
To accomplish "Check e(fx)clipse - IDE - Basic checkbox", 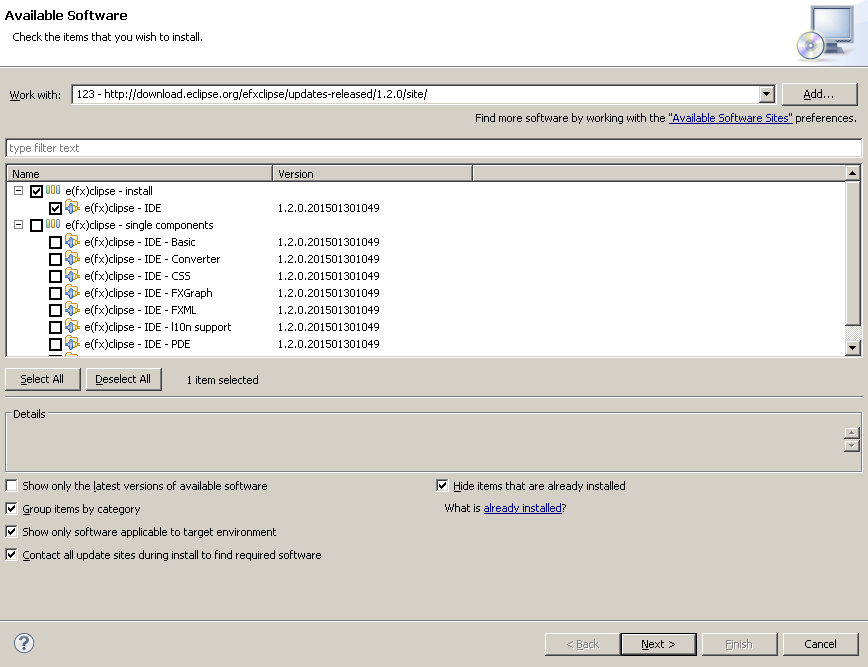I will point(55,242).
